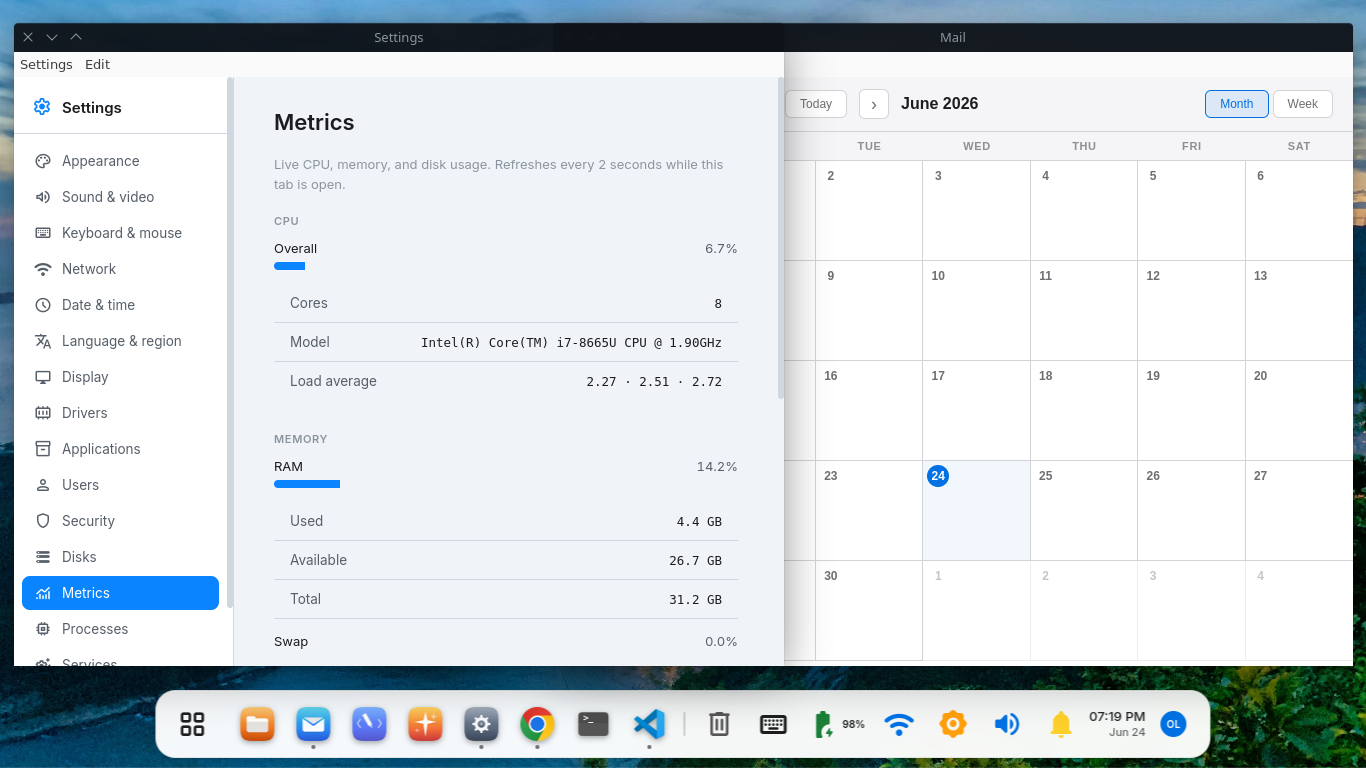Open the Settings menu in menu bar
1366x768 pixels.
tap(46, 64)
